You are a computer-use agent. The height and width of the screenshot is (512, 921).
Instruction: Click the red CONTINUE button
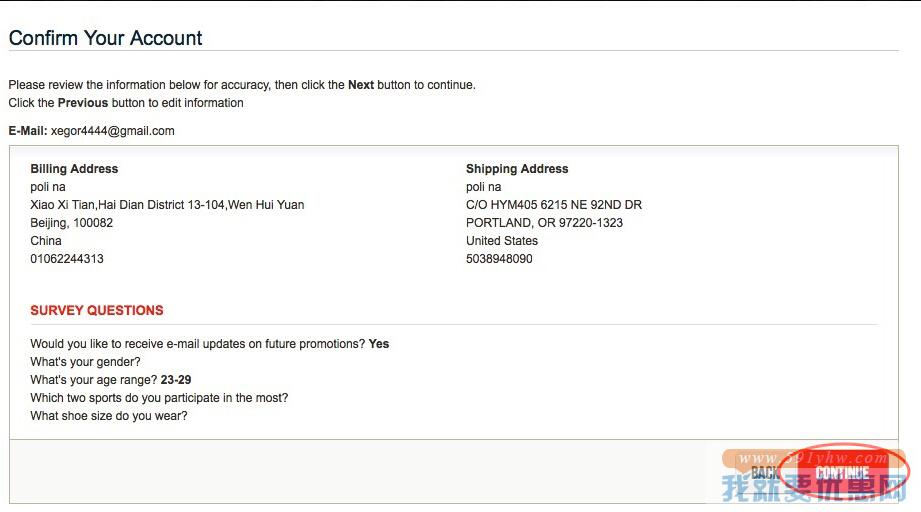click(841, 472)
